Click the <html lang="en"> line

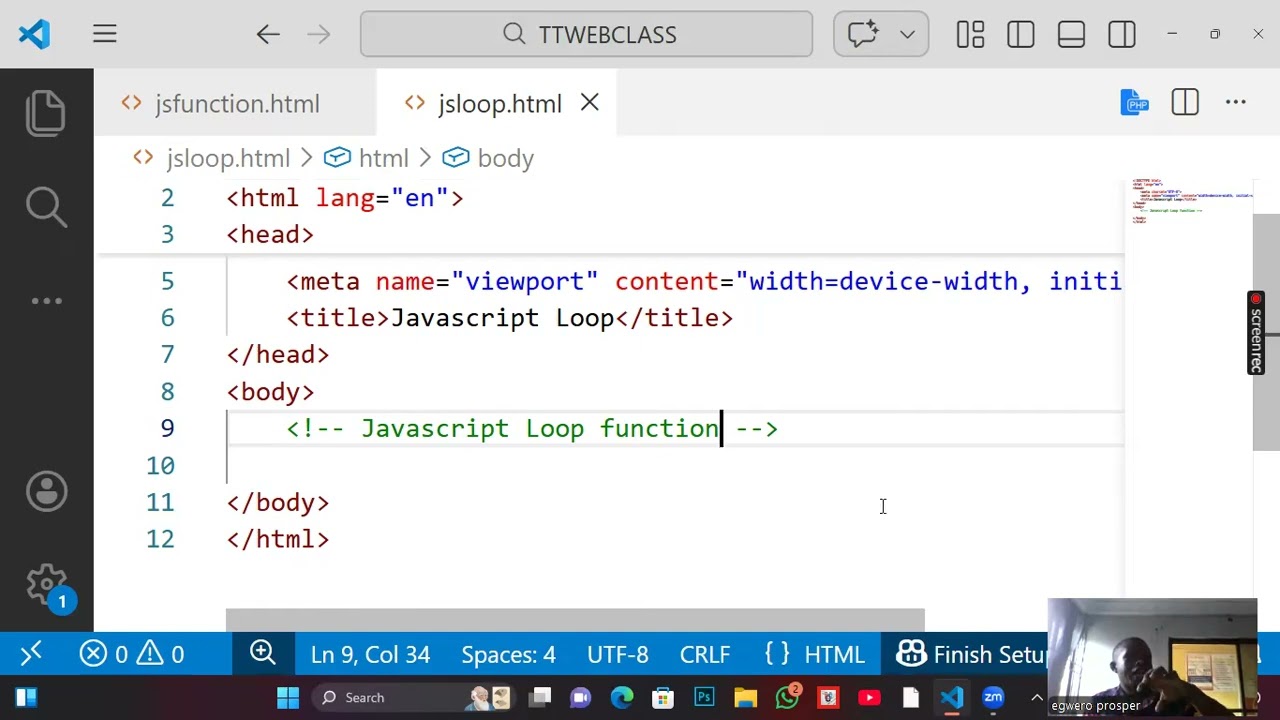pyautogui.click(x=345, y=198)
